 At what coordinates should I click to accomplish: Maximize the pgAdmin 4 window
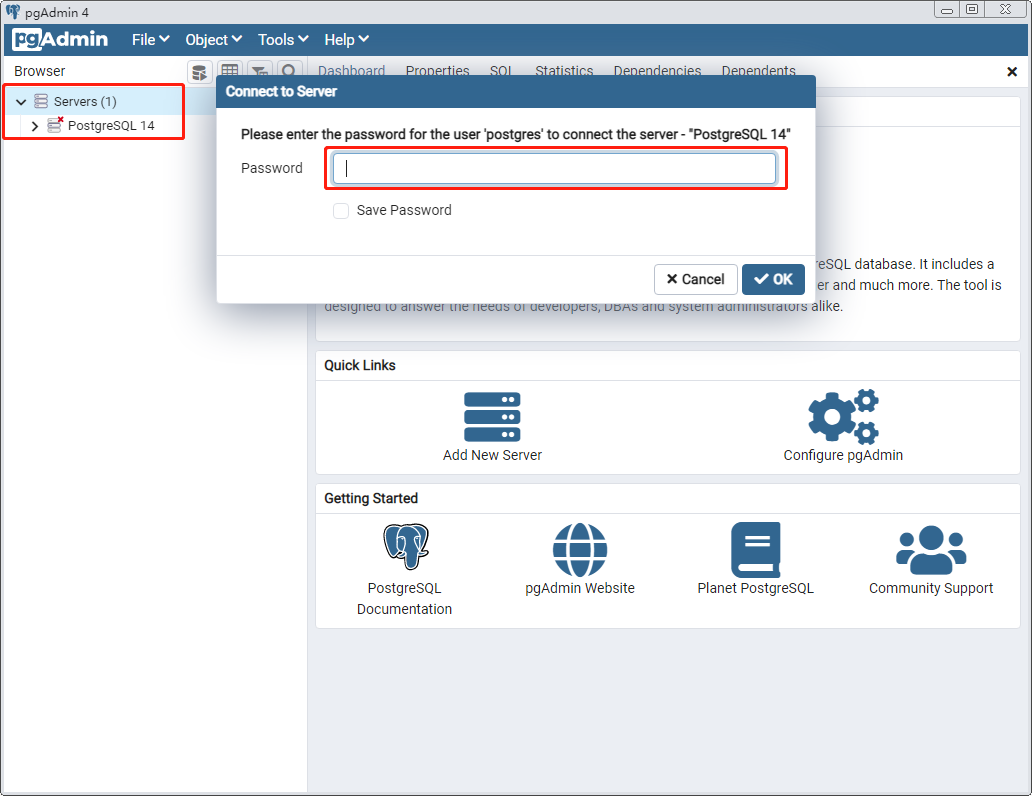(x=972, y=9)
